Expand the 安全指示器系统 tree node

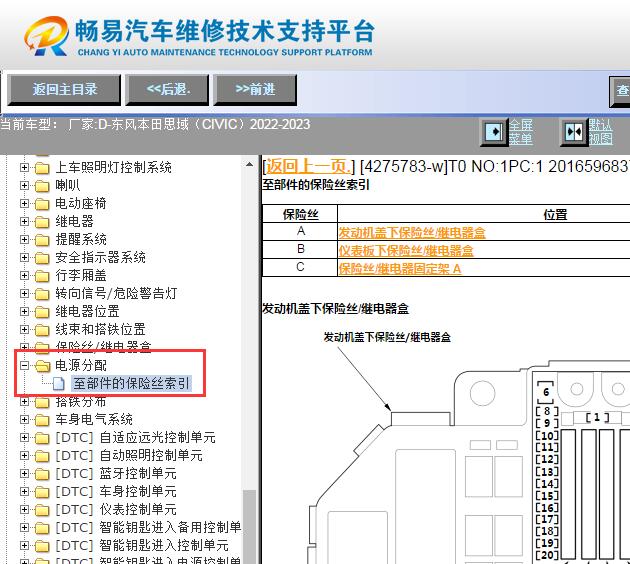click(25, 257)
